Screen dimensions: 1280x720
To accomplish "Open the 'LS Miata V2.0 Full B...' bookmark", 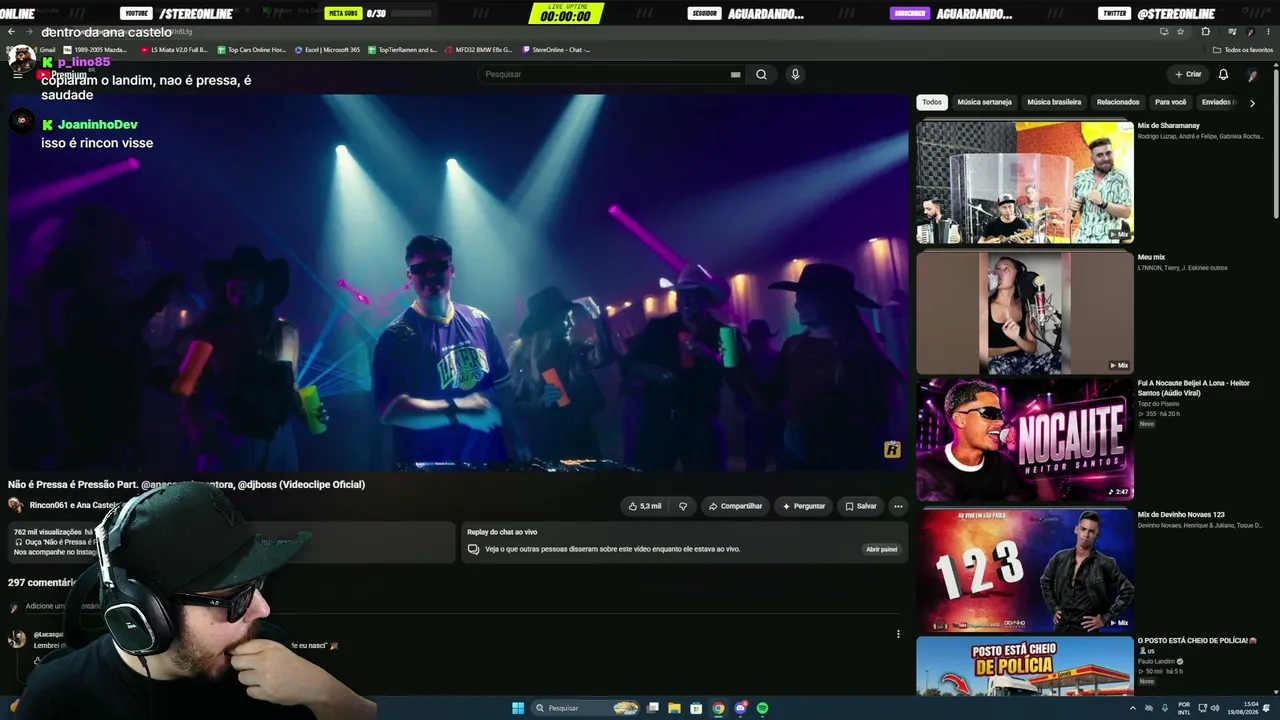I will (174, 49).
